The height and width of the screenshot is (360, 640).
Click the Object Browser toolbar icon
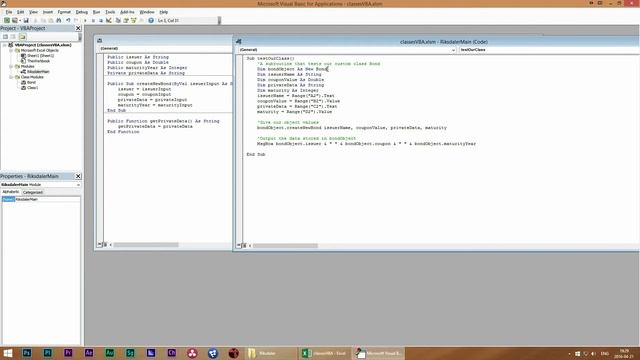(x=133, y=20)
